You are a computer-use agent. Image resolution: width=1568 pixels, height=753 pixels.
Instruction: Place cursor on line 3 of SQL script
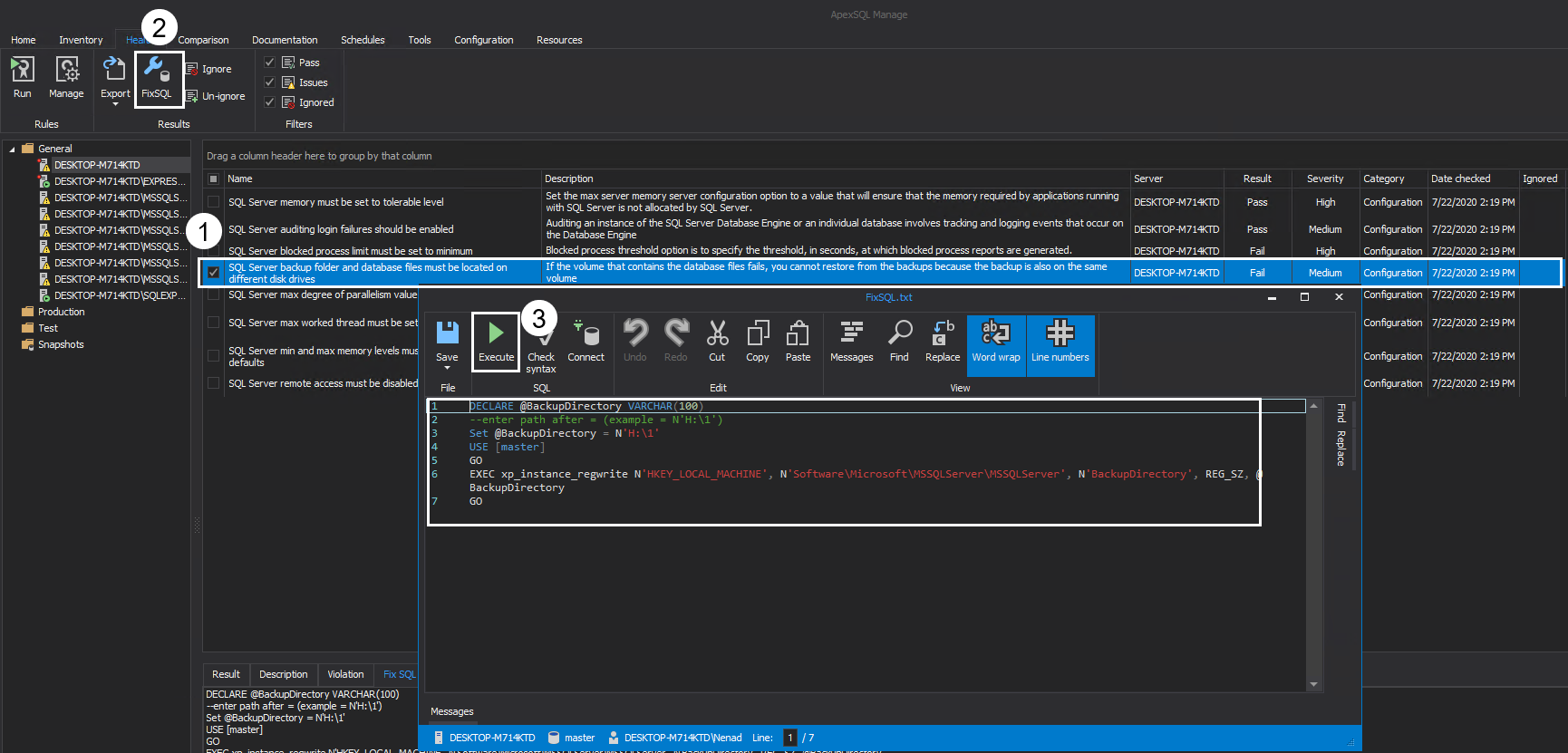[x=564, y=434]
